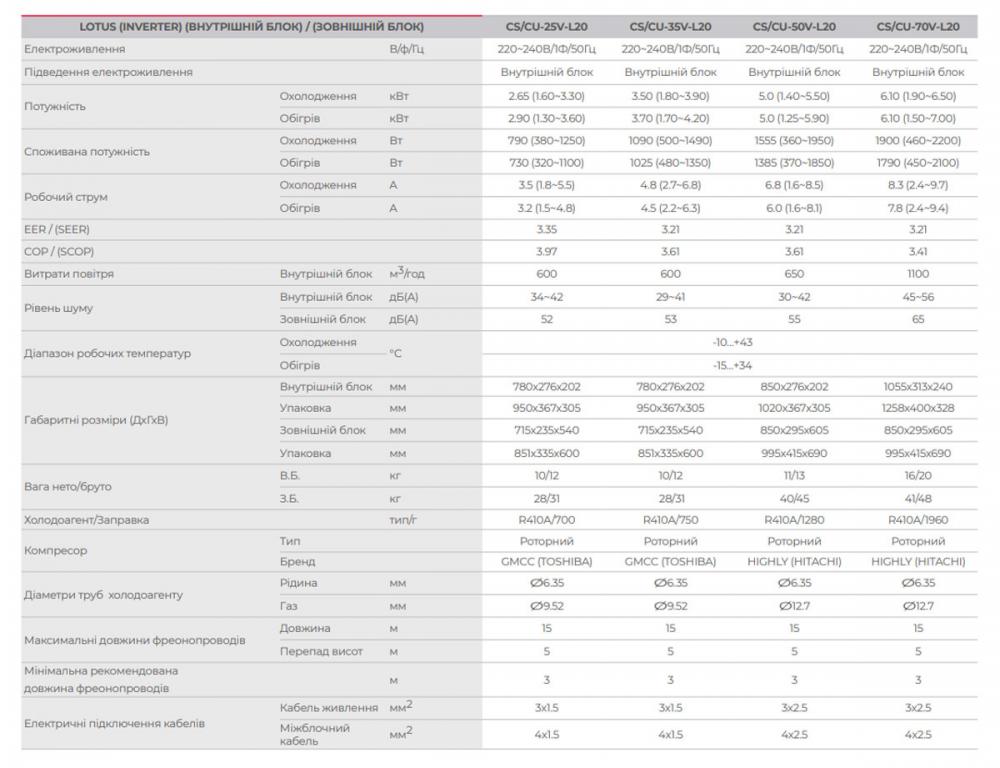Screen dimensions: 1000x768
Task: Select the R410A/1960 refrigerant value
Action: (x=918, y=520)
